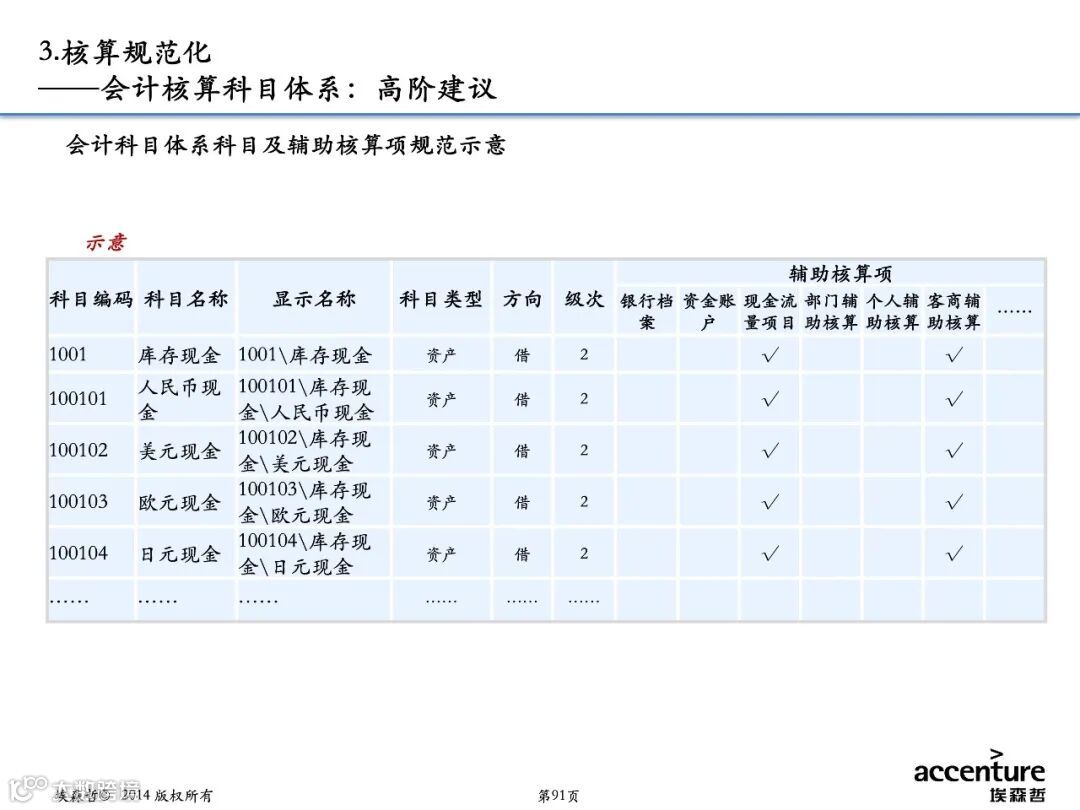
Task: Click the code cell '100101'
Action: coord(78,399)
